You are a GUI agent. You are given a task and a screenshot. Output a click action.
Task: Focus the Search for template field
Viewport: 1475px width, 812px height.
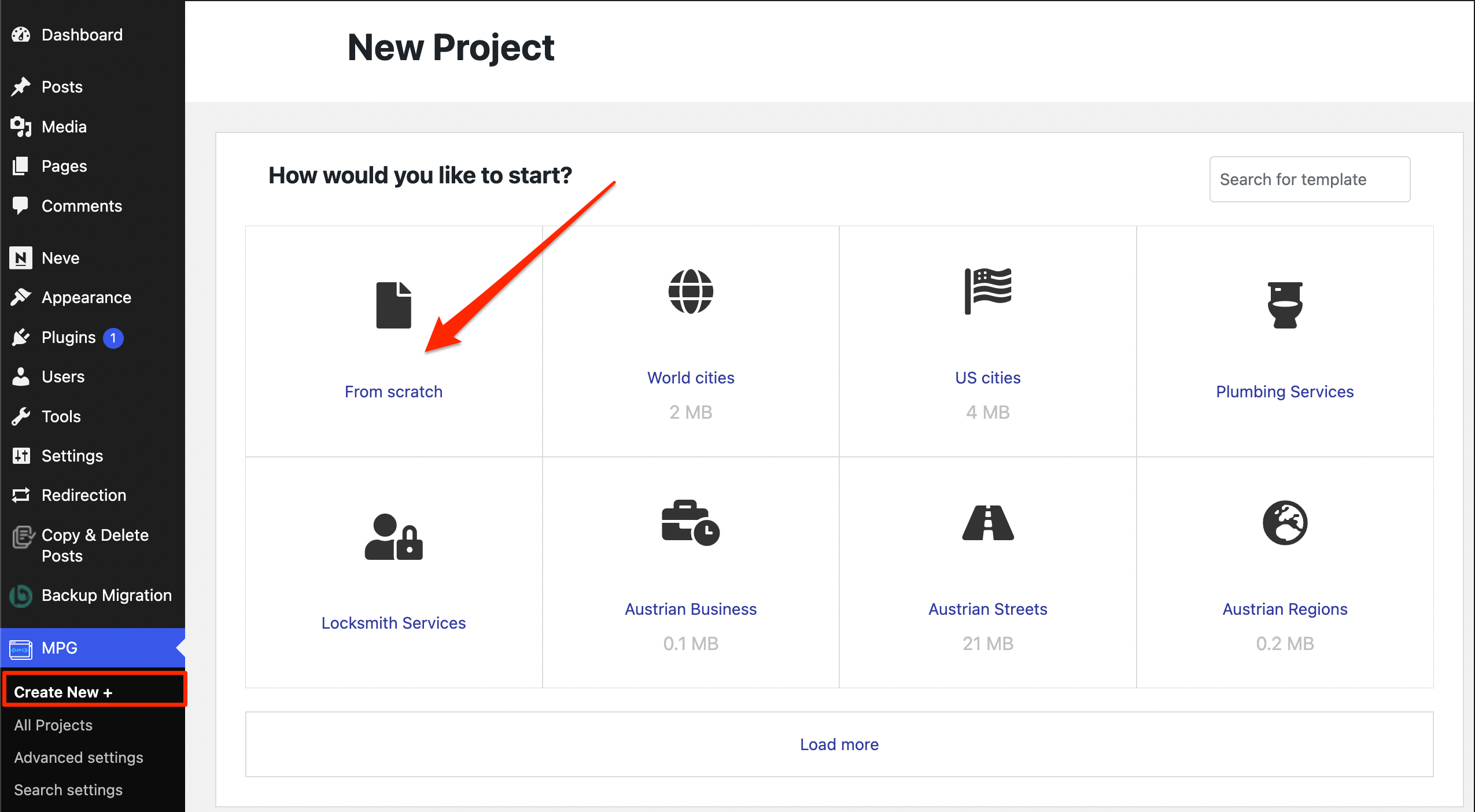pos(1310,179)
